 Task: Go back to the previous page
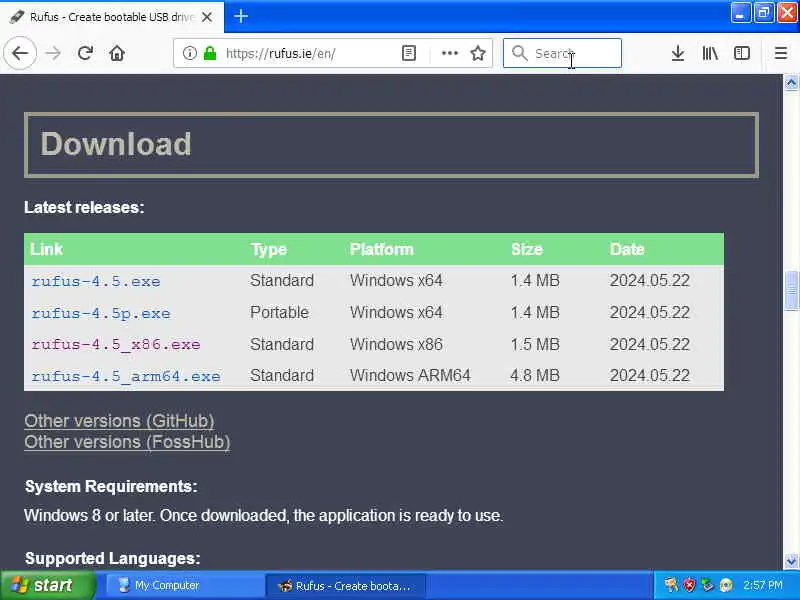point(20,53)
